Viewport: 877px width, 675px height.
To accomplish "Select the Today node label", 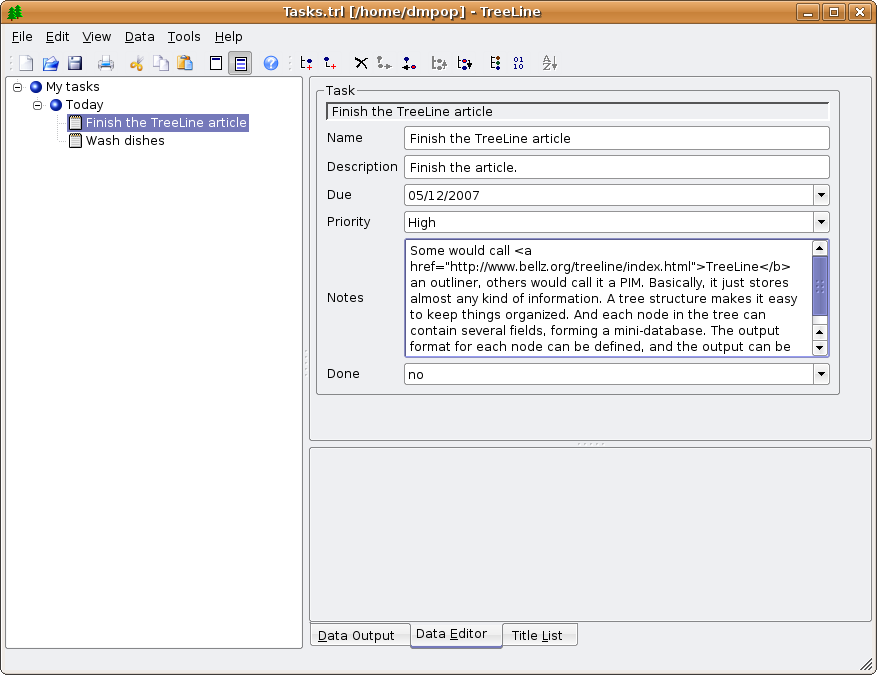I will [84, 105].
